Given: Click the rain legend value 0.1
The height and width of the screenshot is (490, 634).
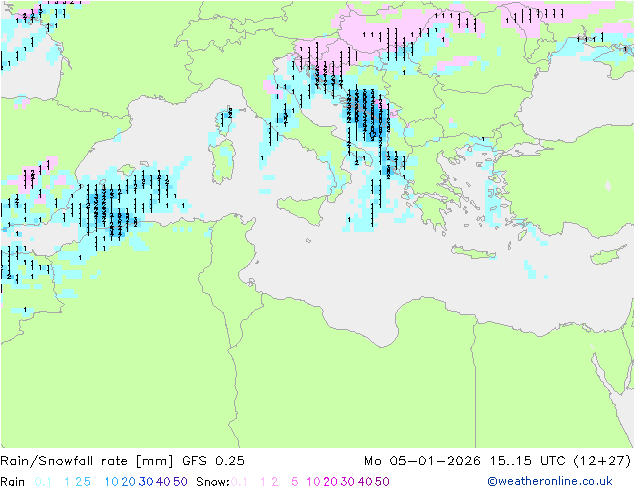Looking at the screenshot, I should pos(43,482).
